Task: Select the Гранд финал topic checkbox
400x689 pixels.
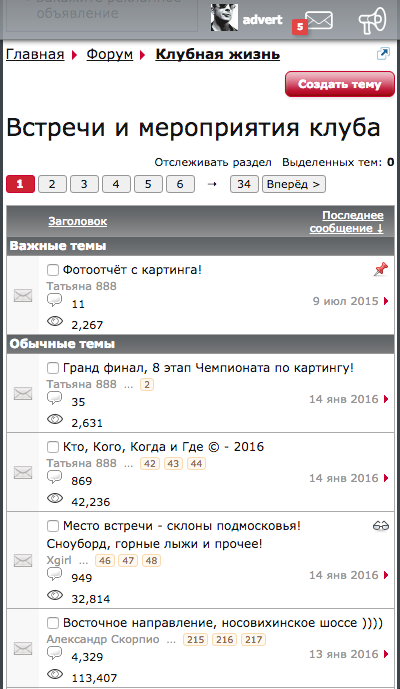Action: [x=53, y=368]
